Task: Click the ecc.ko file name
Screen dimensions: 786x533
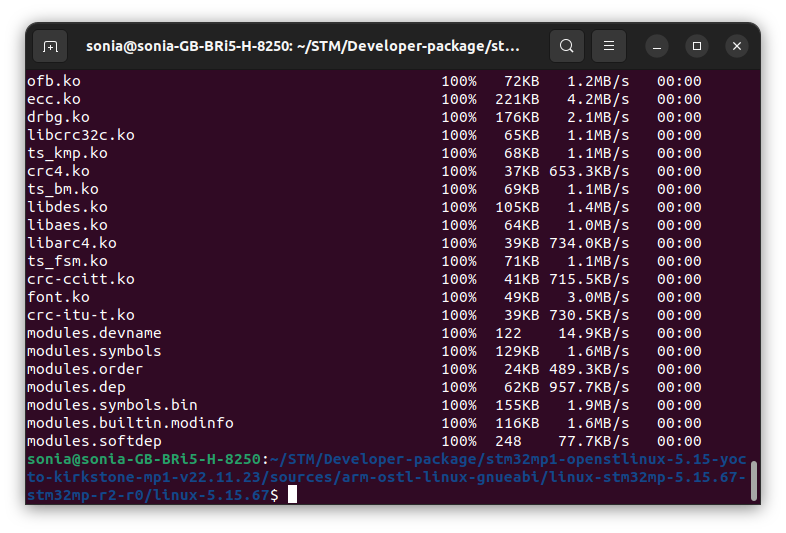Action: [54, 99]
